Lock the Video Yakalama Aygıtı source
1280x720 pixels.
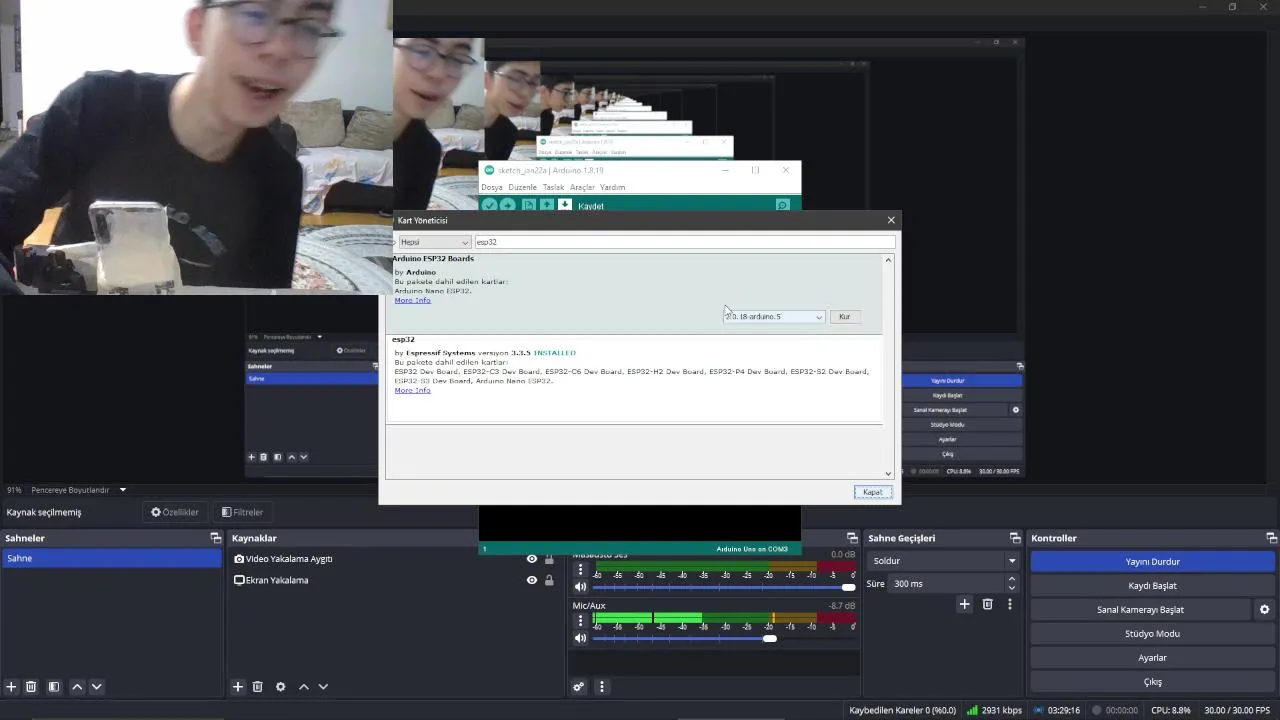click(549, 559)
